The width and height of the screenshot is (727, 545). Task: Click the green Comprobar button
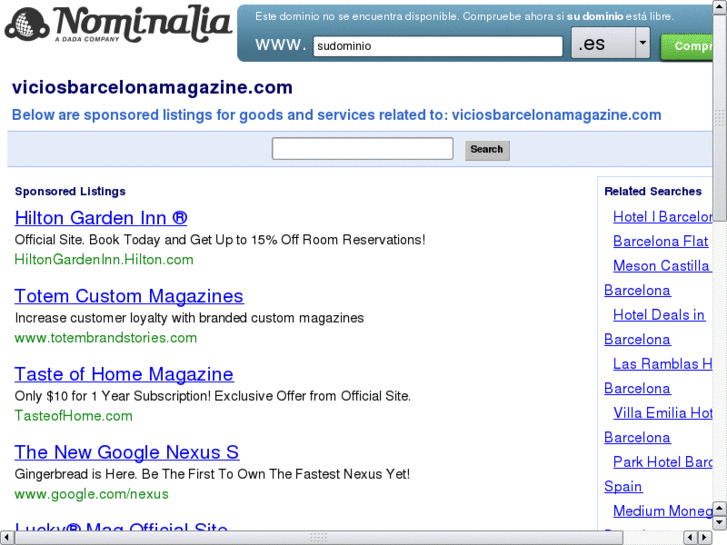[687, 47]
